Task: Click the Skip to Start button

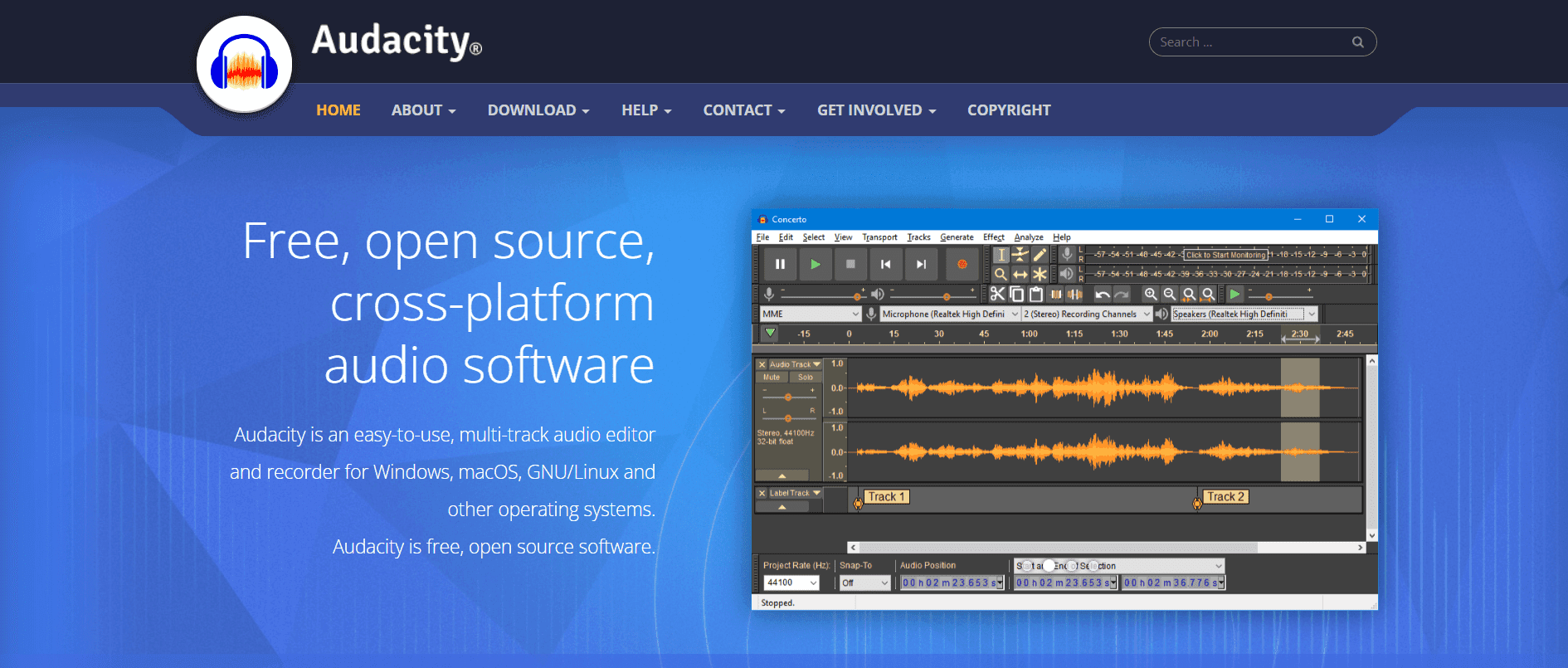Action: [x=886, y=264]
